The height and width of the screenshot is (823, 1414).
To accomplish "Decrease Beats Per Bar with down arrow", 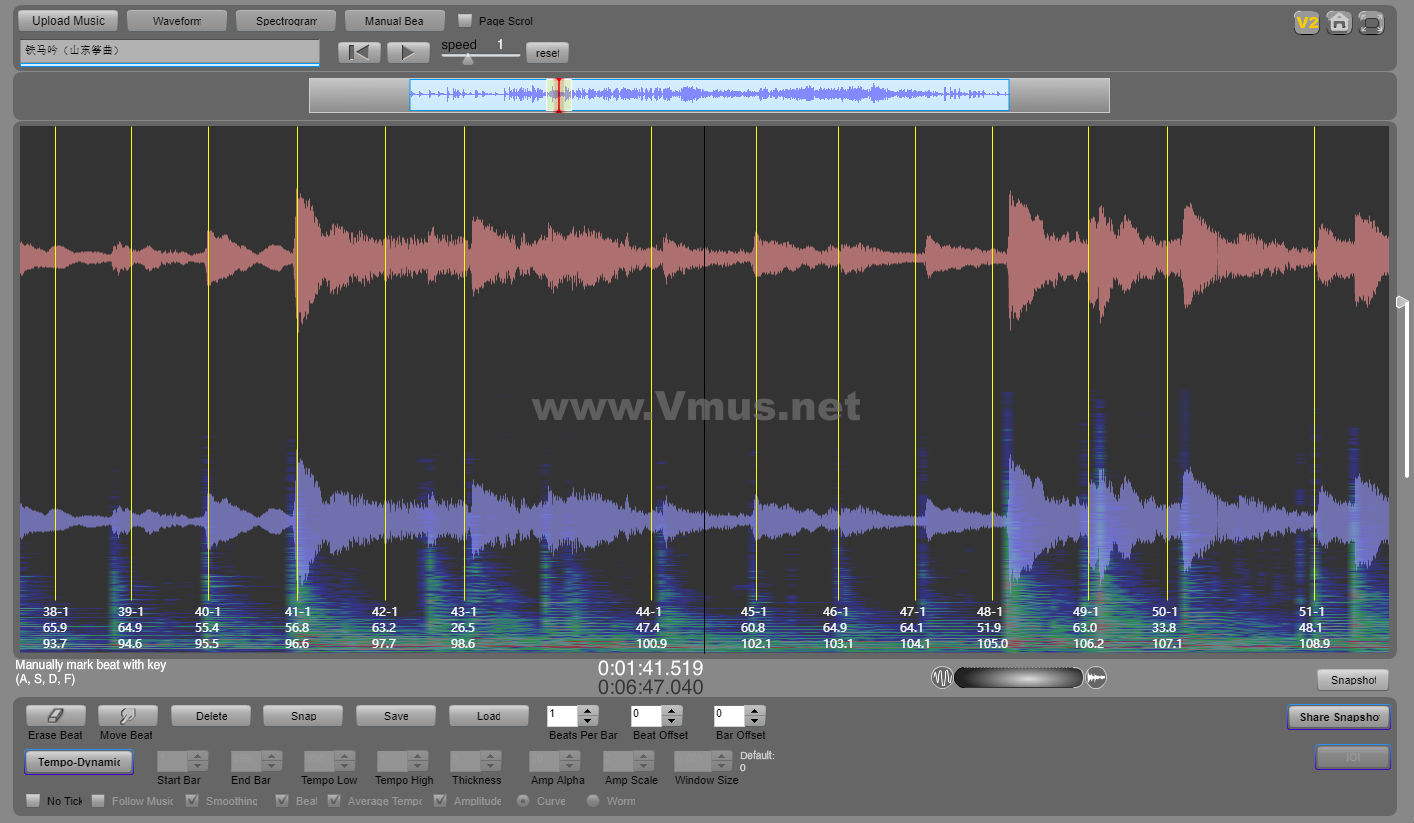I will point(588,721).
